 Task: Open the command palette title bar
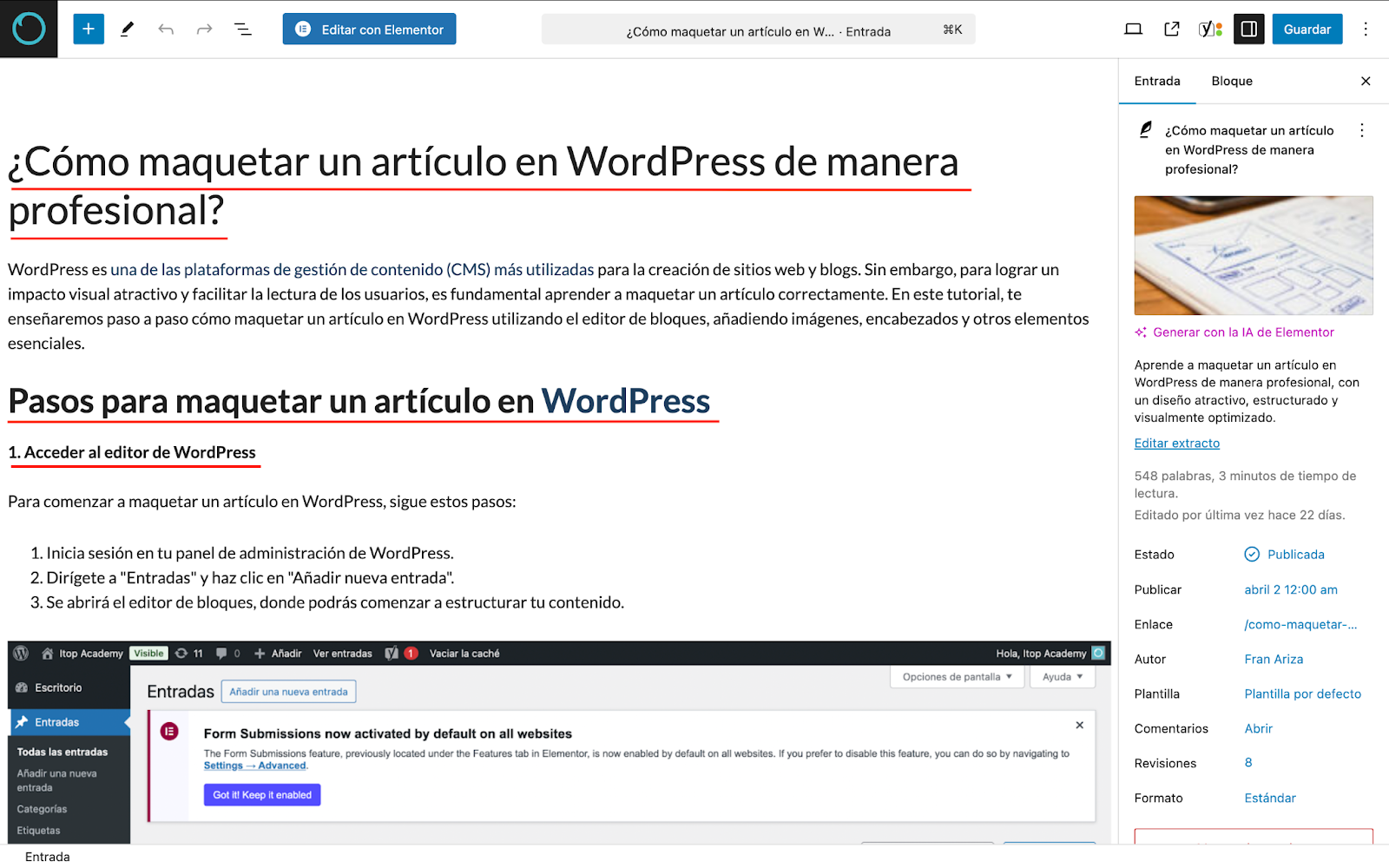click(758, 30)
